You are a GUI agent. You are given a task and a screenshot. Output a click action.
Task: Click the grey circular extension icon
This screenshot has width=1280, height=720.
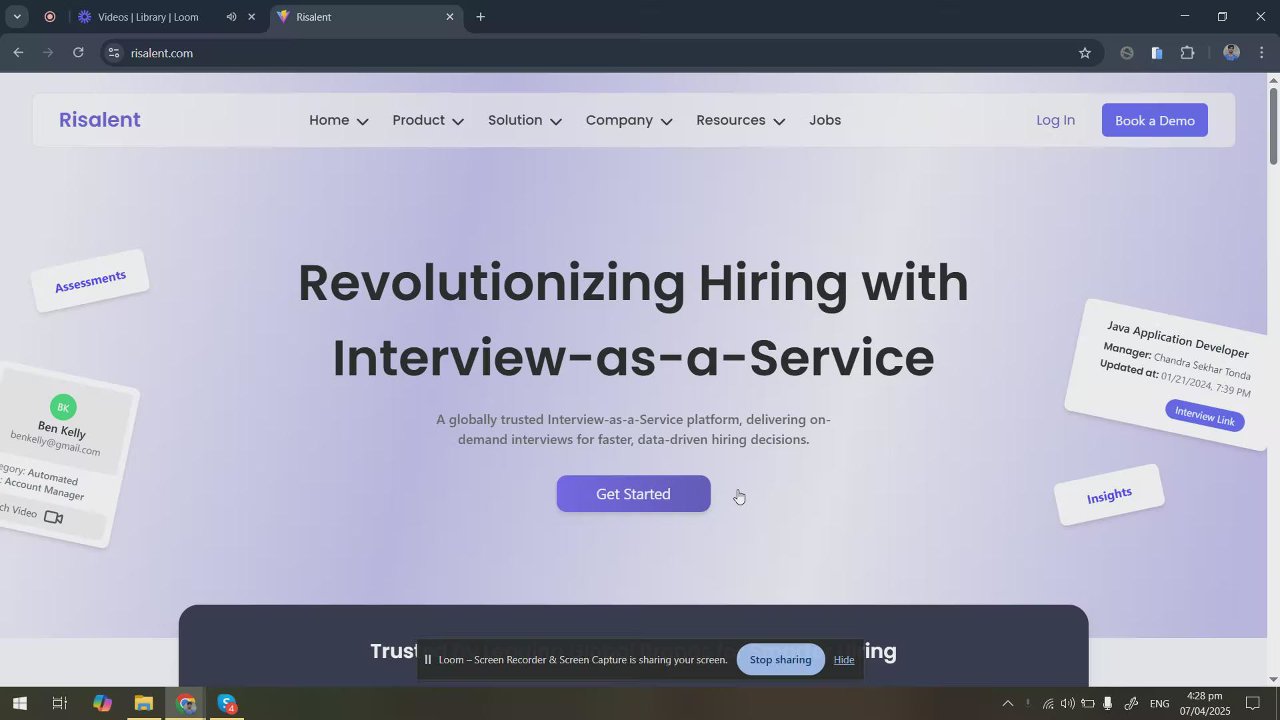click(1127, 53)
